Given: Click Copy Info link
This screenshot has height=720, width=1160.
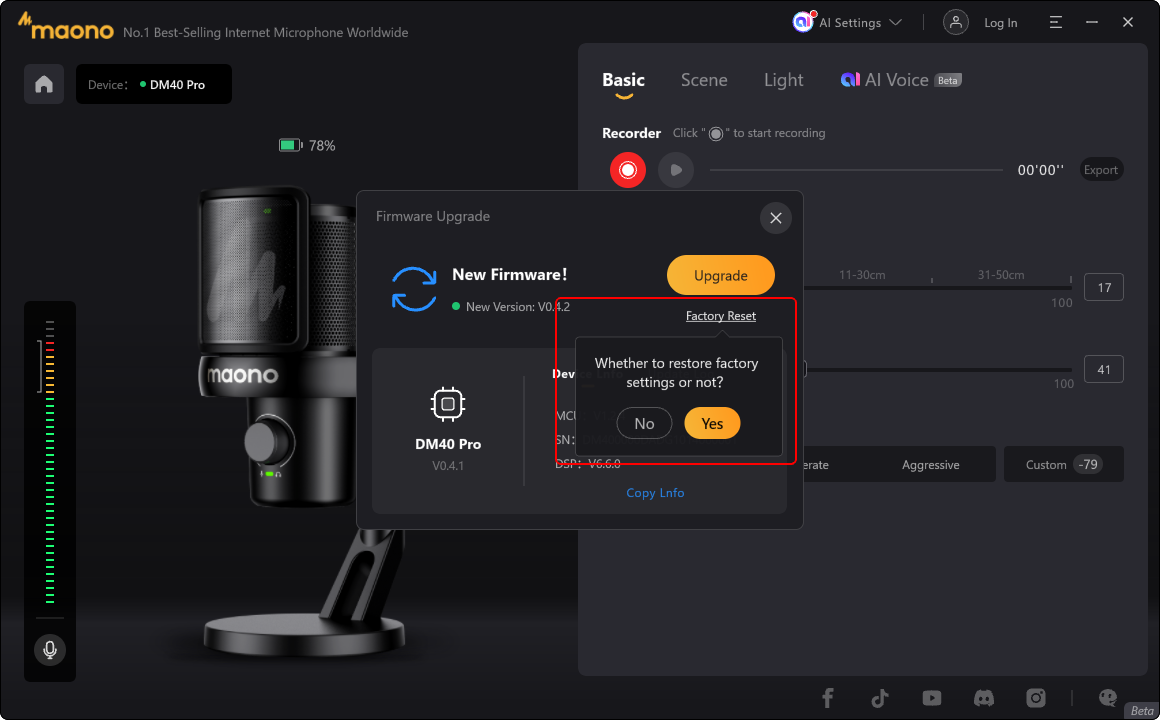Looking at the screenshot, I should tap(655, 493).
